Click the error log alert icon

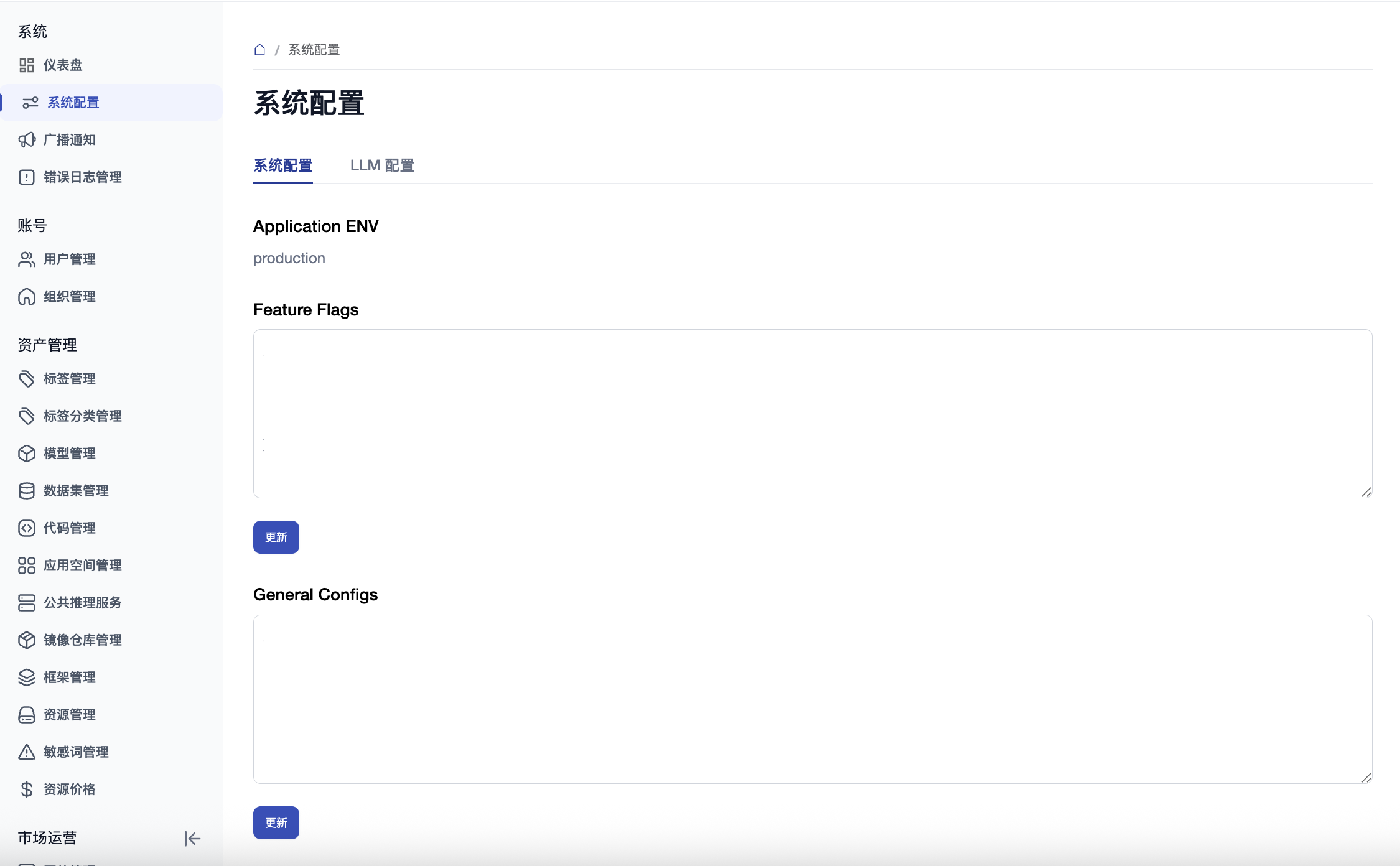click(27, 177)
